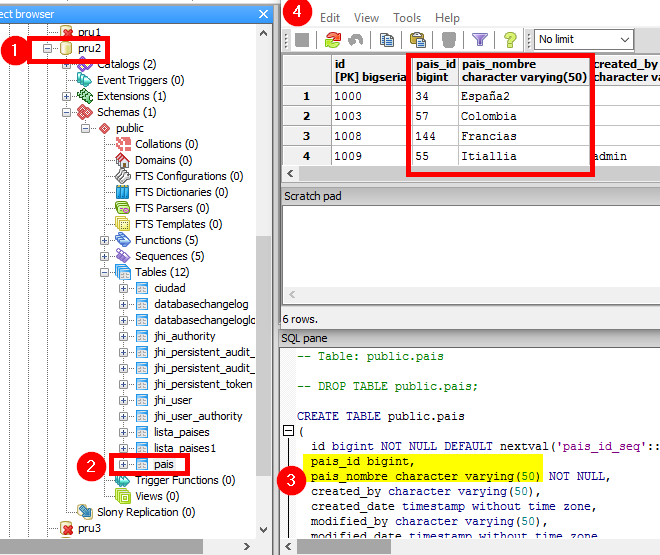This screenshot has width=660, height=555.
Task: Select row 2 header in data grid
Action: click(307, 116)
